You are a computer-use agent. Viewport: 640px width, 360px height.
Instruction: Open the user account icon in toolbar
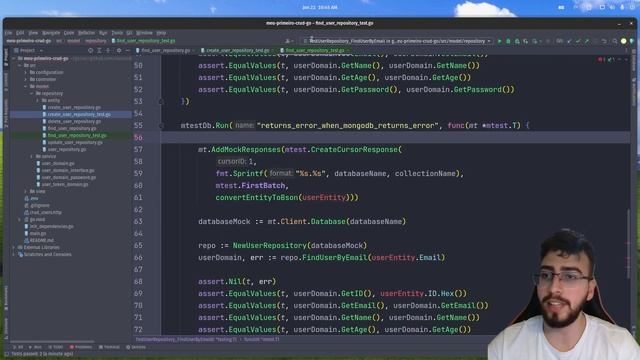coord(288,41)
